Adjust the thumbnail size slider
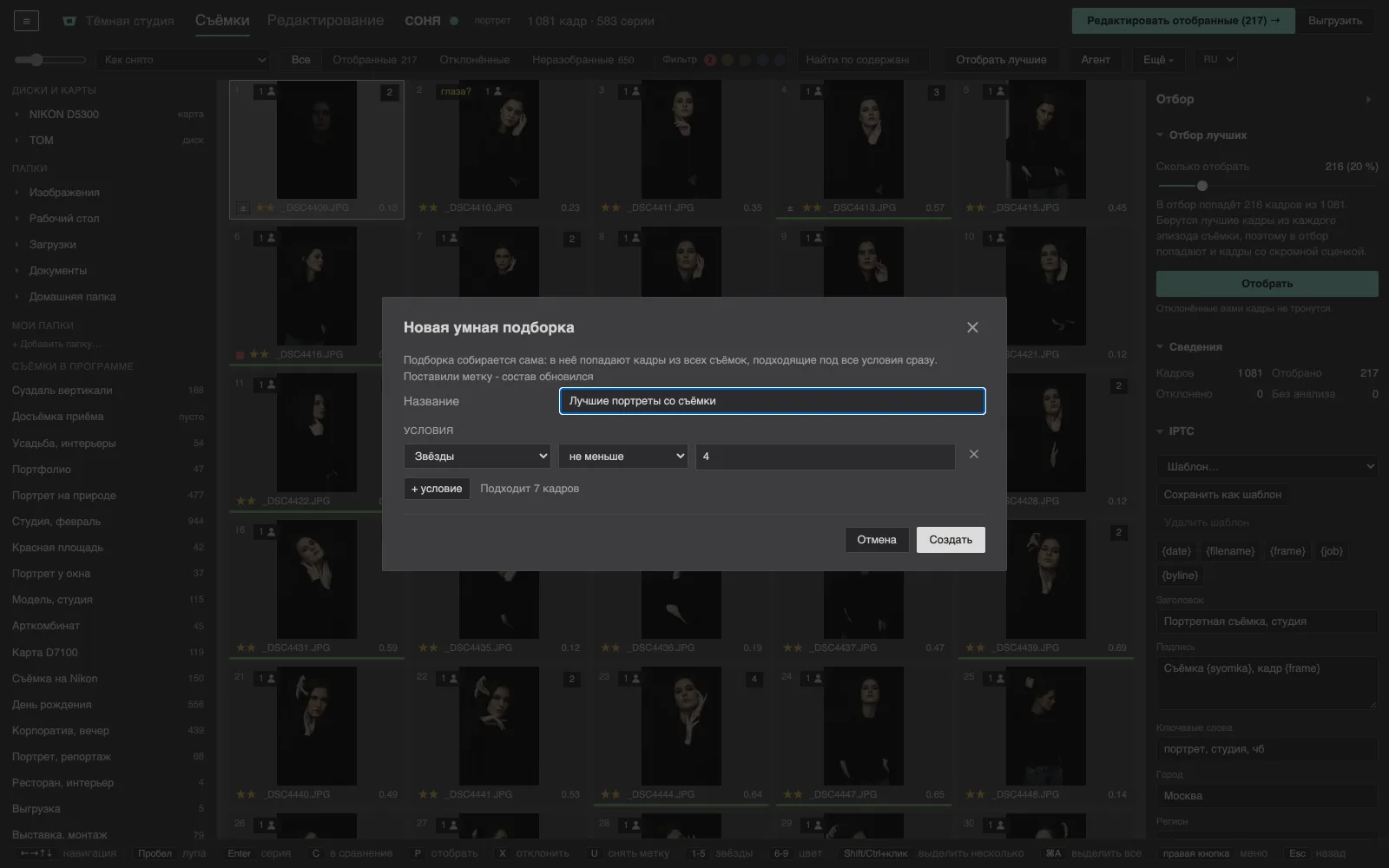 point(50,60)
